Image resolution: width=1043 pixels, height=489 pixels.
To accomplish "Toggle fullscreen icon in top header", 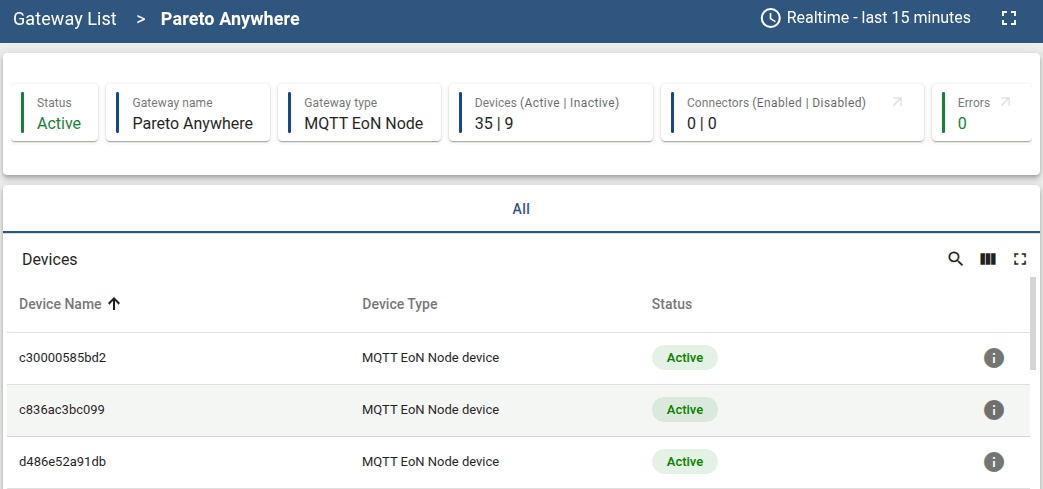I will (x=1009, y=18).
